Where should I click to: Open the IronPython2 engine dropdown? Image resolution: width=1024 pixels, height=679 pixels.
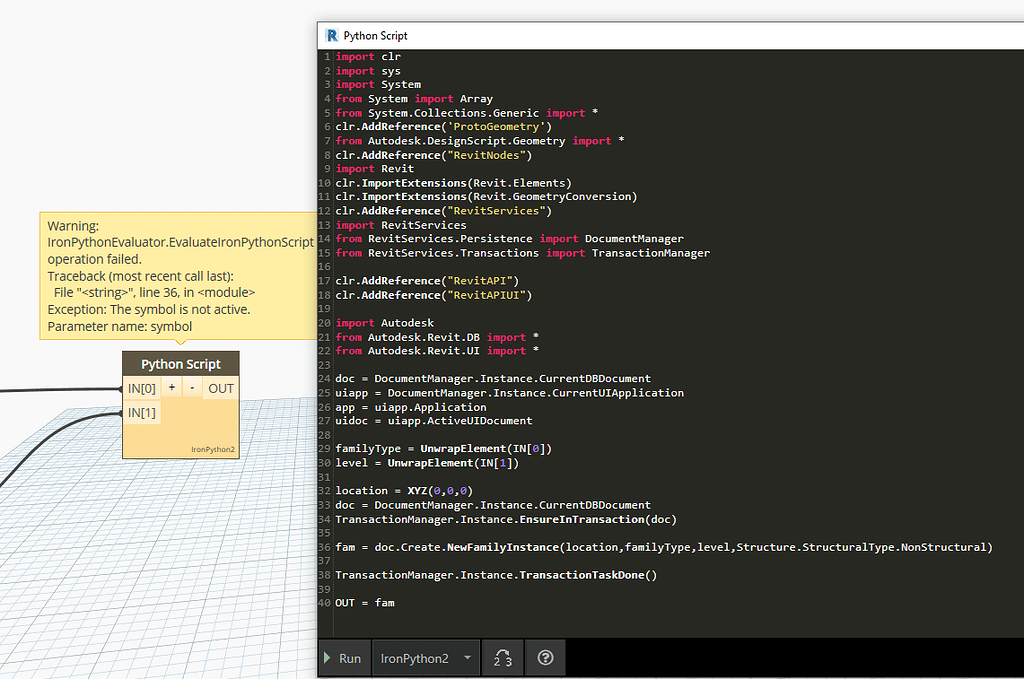click(x=420, y=658)
